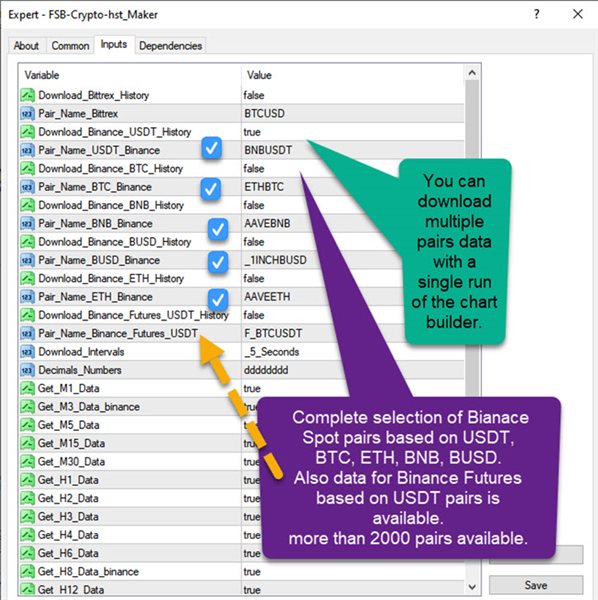This screenshot has width=598, height=600.
Task: Click the 'true' value of Get_H8_Data_binance
Action: [252, 572]
